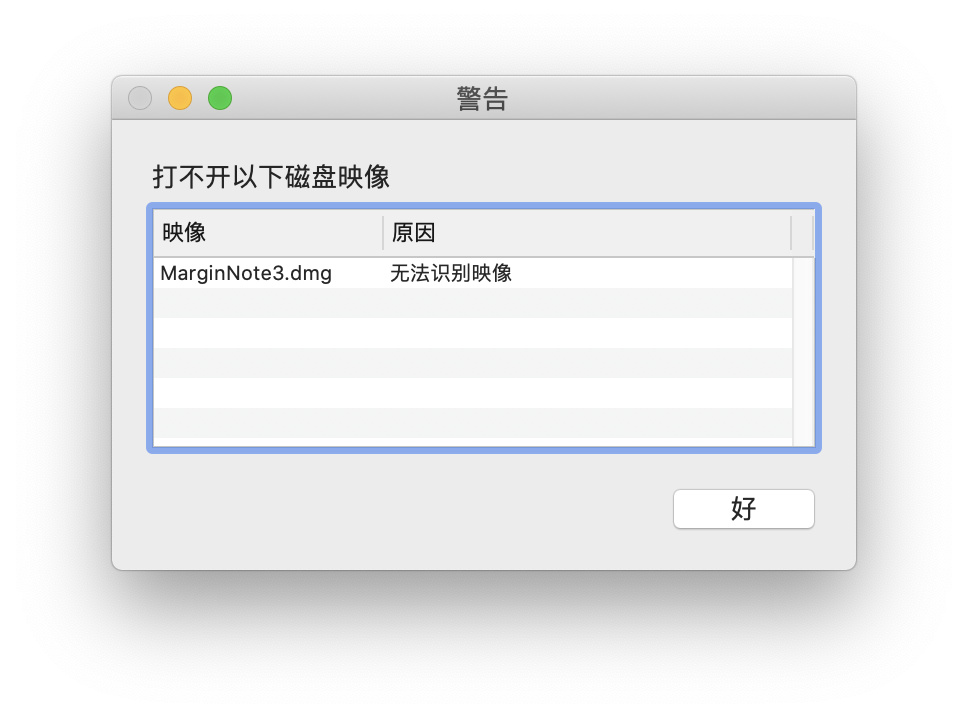The image size is (968, 718).
Task: Sort by the 映像 column header
Action: [x=268, y=233]
